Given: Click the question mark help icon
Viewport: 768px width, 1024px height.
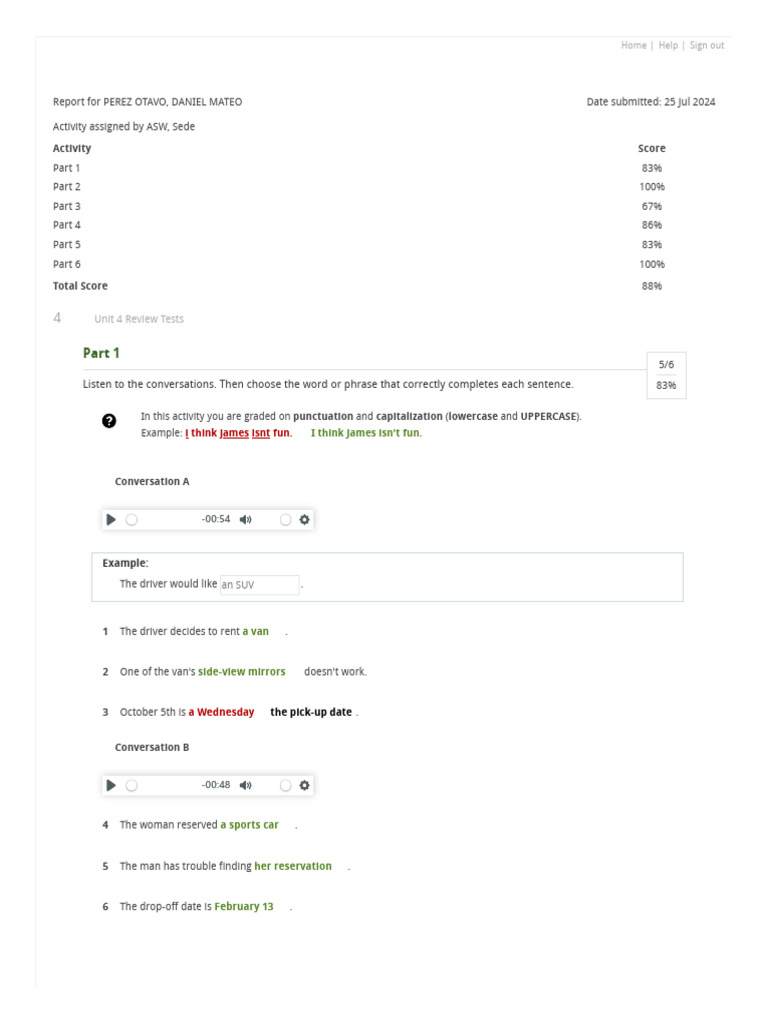Looking at the screenshot, I should tap(109, 422).
